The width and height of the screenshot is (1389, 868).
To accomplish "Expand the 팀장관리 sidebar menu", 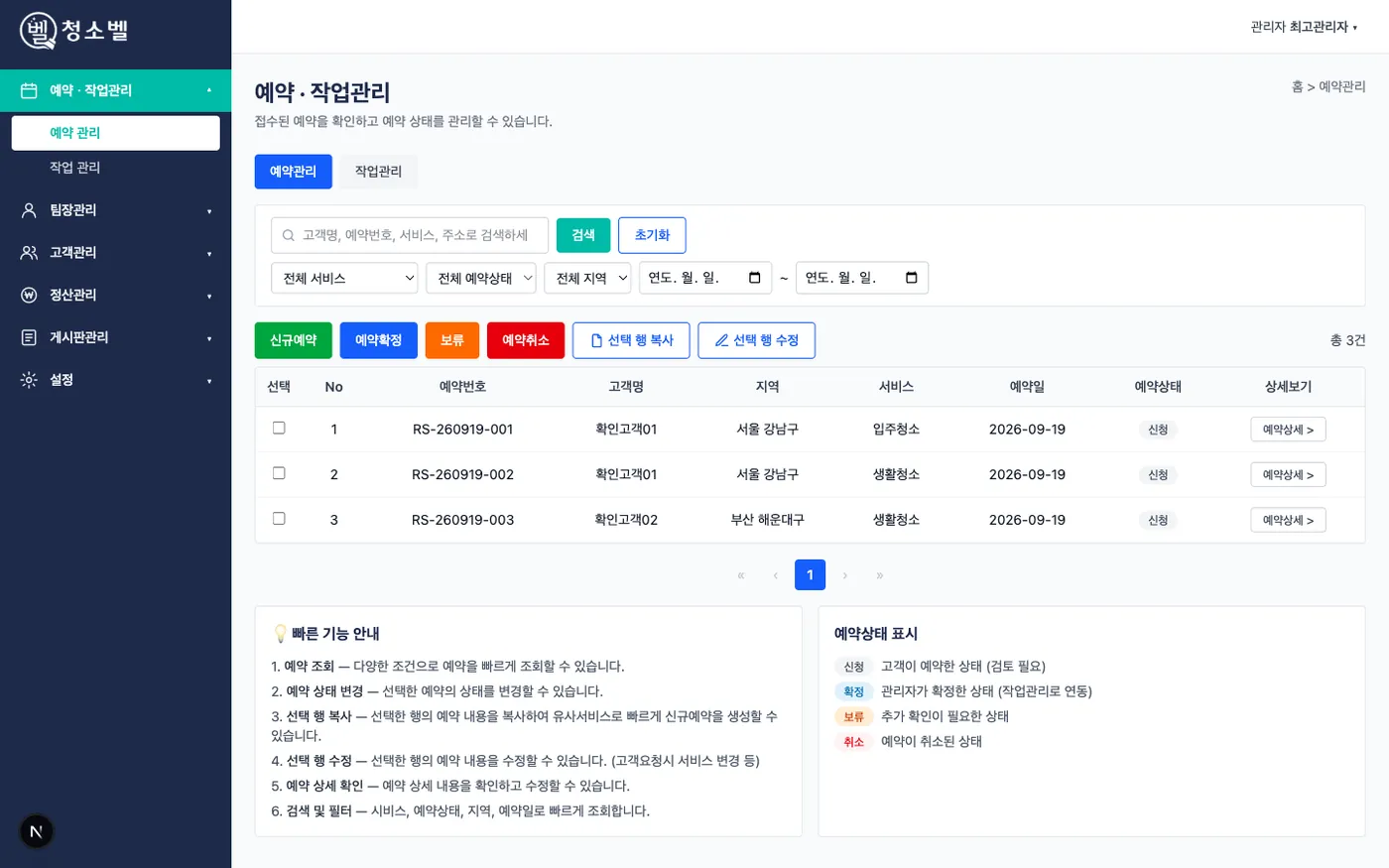I will (x=115, y=210).
